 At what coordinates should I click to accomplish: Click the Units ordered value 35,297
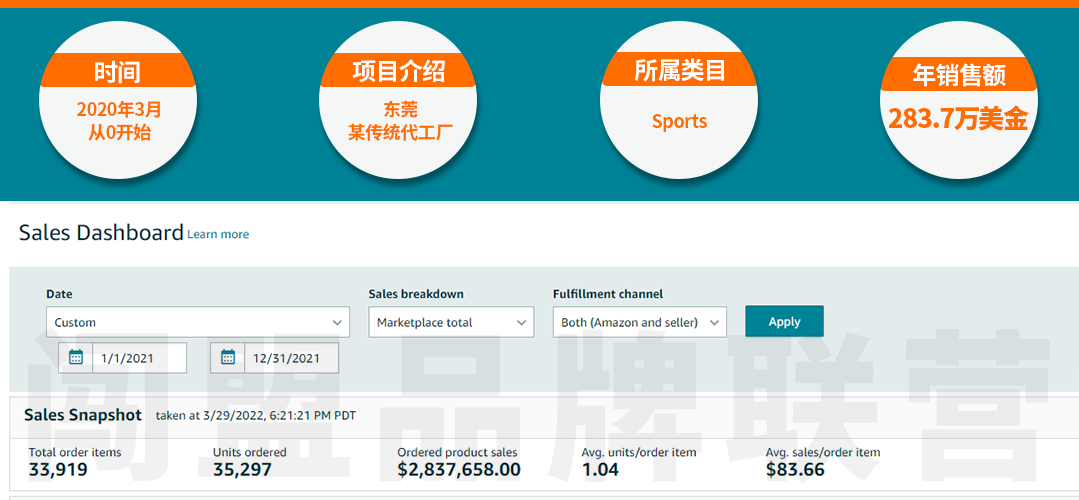click(x=242, y=470)
